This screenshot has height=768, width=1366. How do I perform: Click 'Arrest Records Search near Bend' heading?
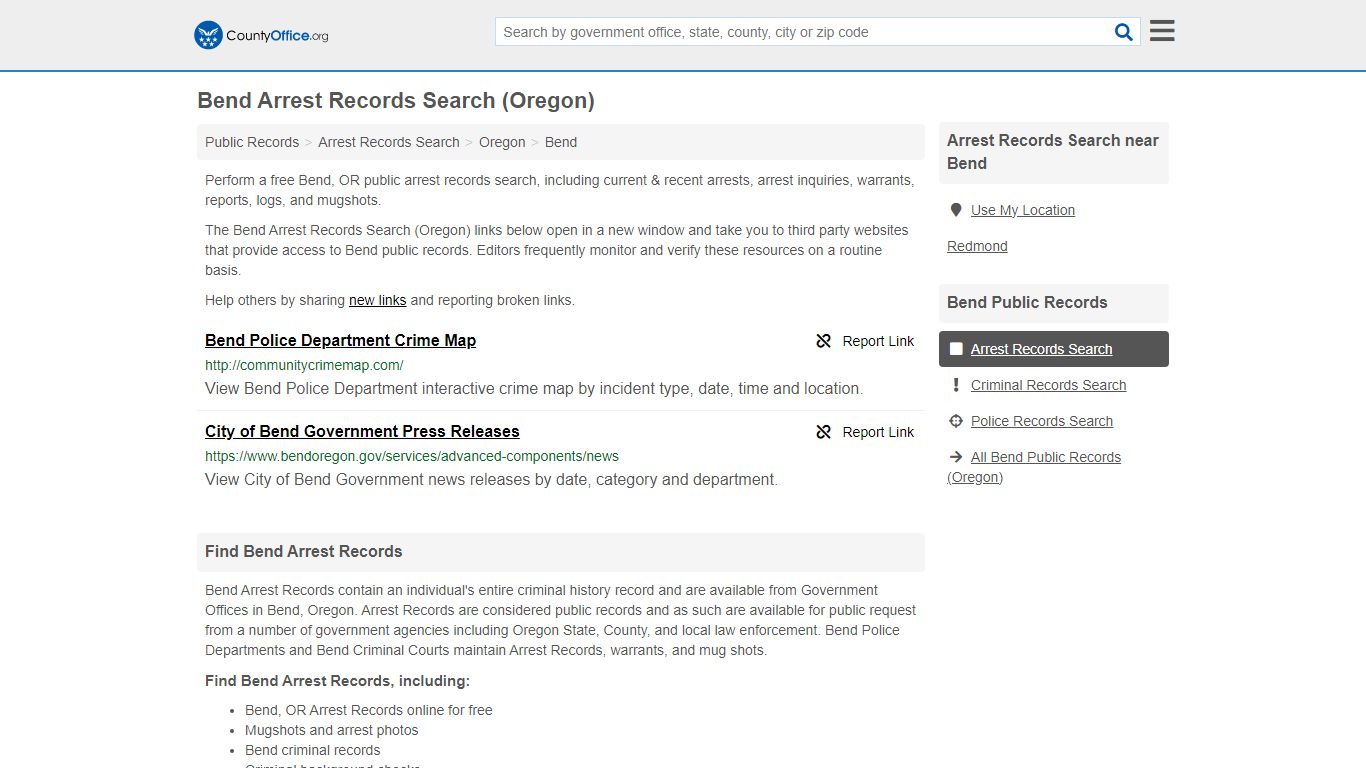click(1053, 152)
